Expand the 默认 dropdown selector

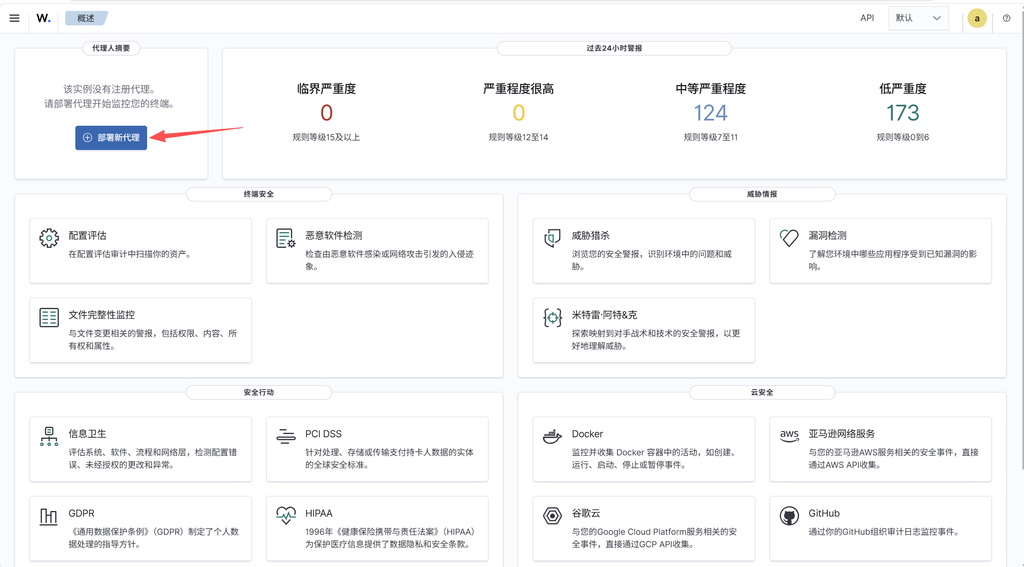(918, 18)
